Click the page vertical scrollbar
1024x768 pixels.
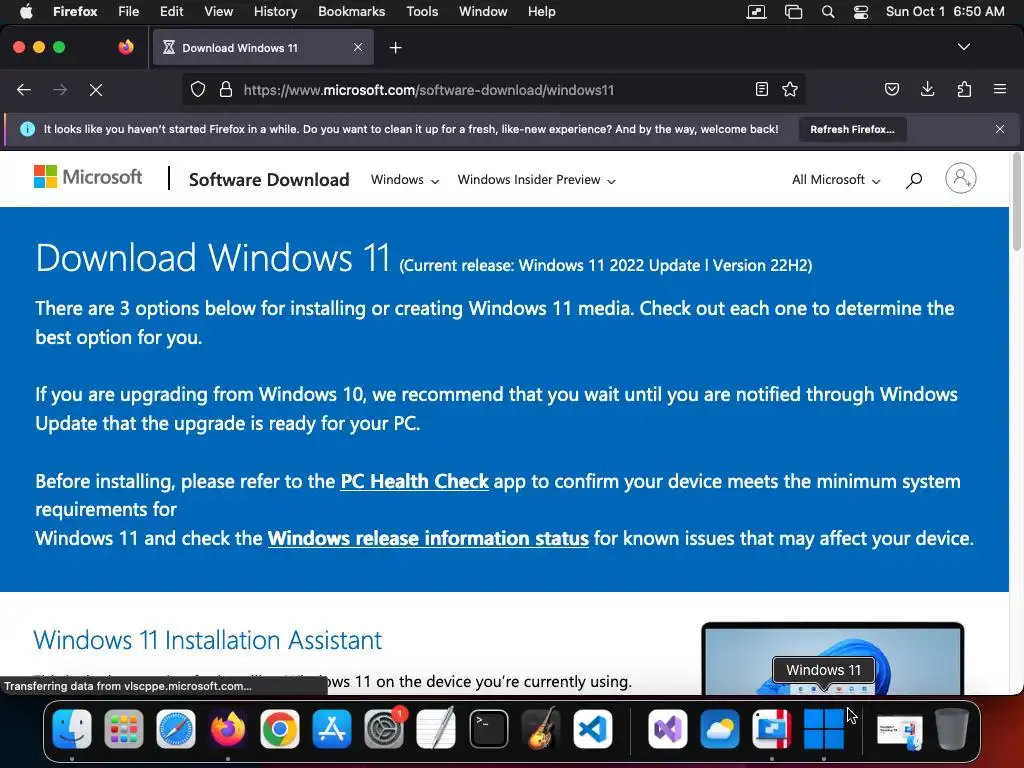[x=1016, y=202]
